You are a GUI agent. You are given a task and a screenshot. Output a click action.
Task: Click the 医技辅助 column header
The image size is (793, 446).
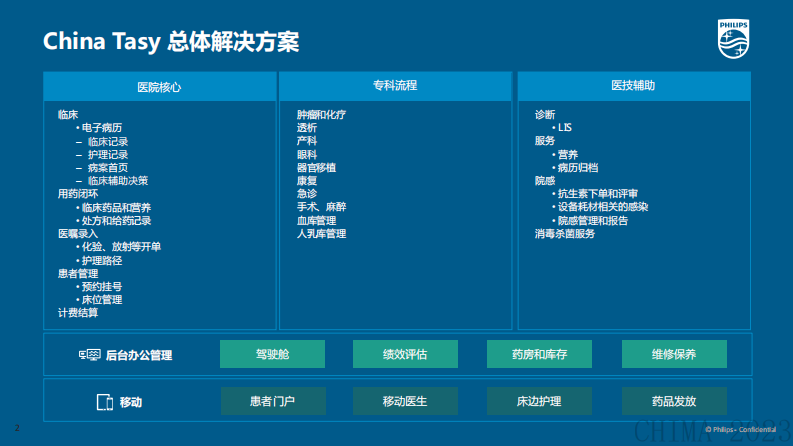coord(634,85)
